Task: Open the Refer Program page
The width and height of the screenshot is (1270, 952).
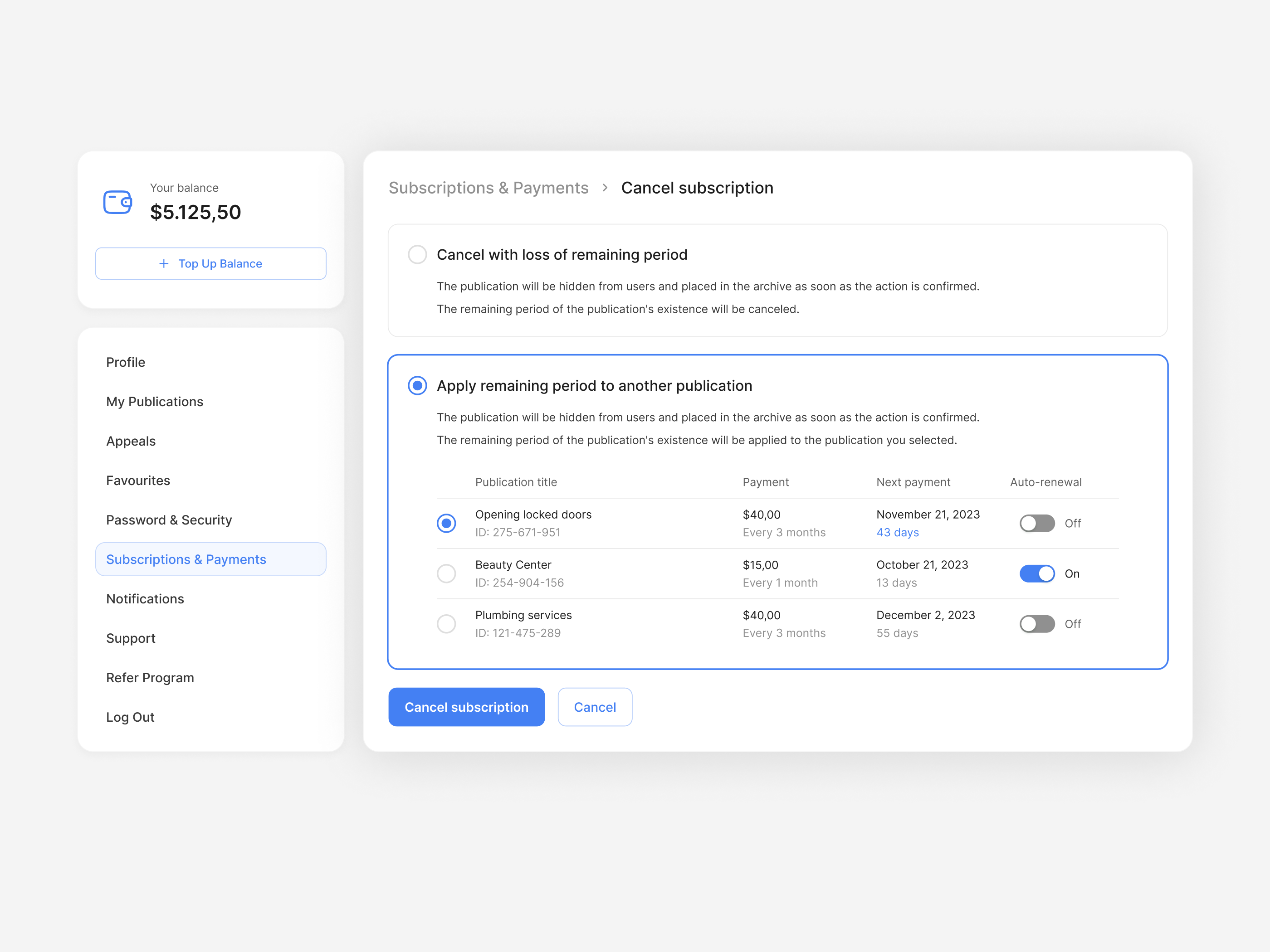Action: (150, 678)
